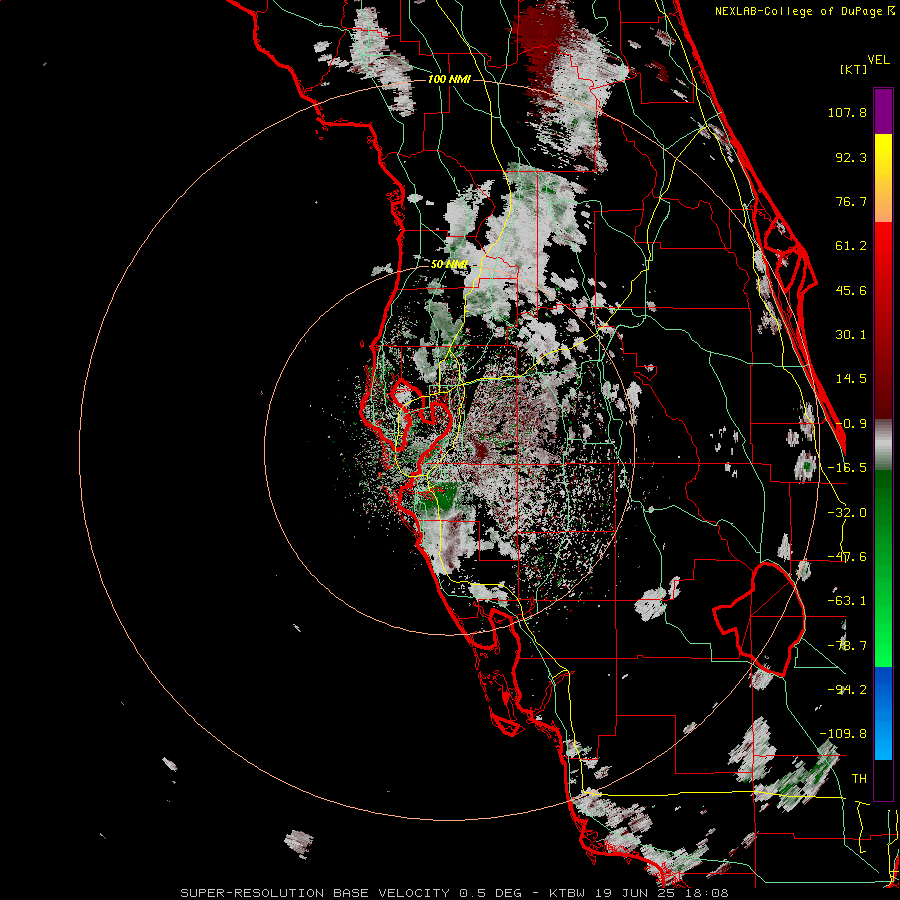900x900 pixels.
Task: Click the -32.0 velocity scale value
Action: pos(847,513)
